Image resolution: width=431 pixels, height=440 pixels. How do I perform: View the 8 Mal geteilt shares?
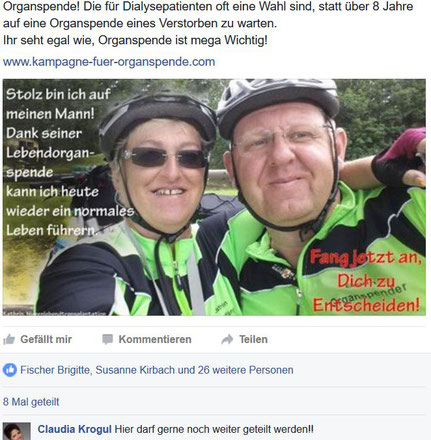click(x=31, y=402)
